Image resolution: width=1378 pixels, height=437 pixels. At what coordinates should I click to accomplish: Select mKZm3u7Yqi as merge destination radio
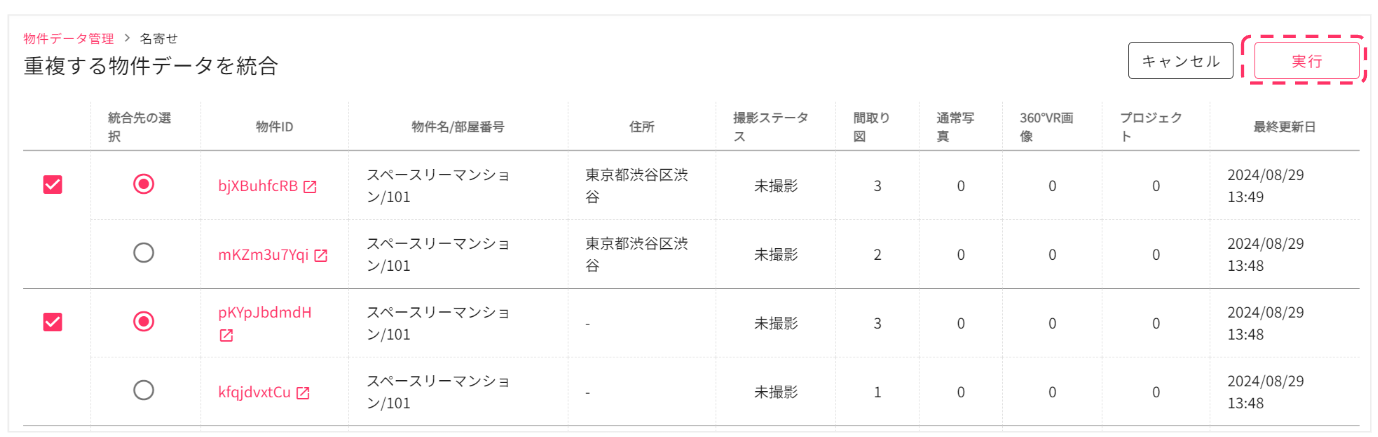pyautogui.click(x=144, y=253)
